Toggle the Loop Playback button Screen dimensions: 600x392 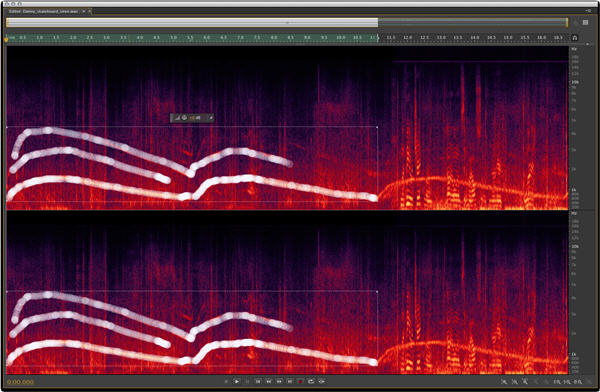tap(311, 381)
